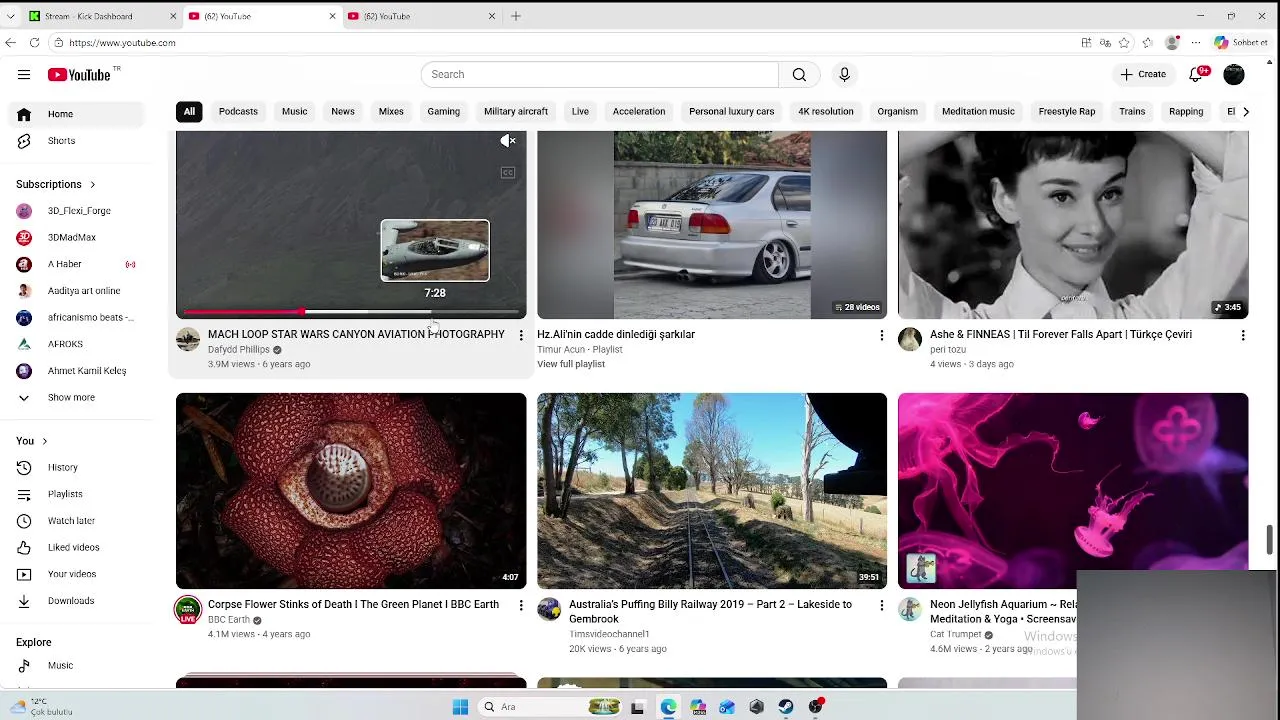Viewport: 1280px width, 720px height.
Task: Open browser tab list dropdown
Action: (10, 16)
